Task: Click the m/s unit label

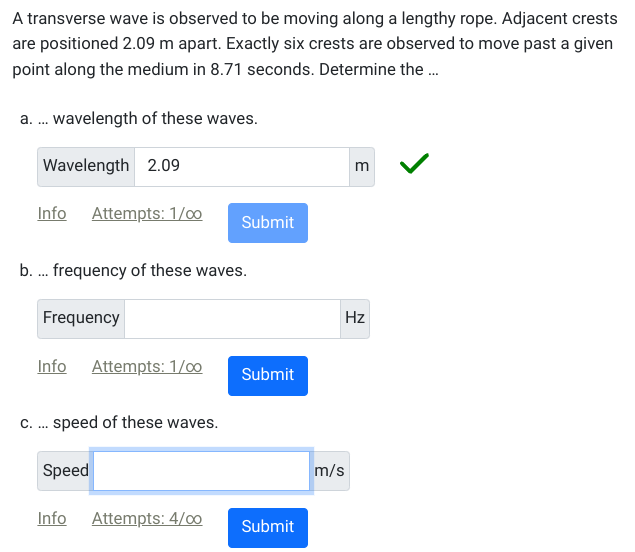Action: coord(329,471)
